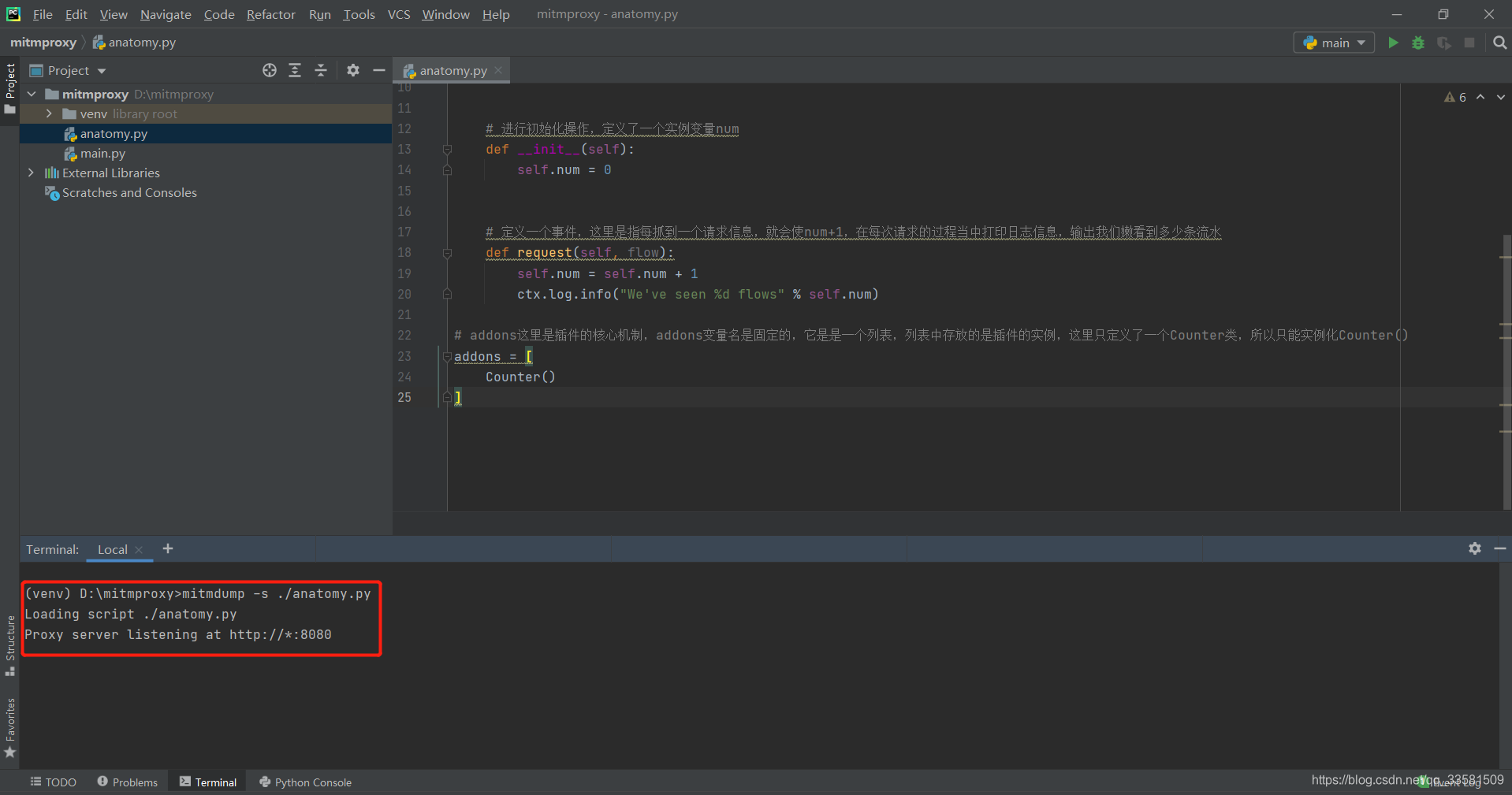Open the Edit menu
The height and width of the screenshot is (795, 1512).
(76, 14)
